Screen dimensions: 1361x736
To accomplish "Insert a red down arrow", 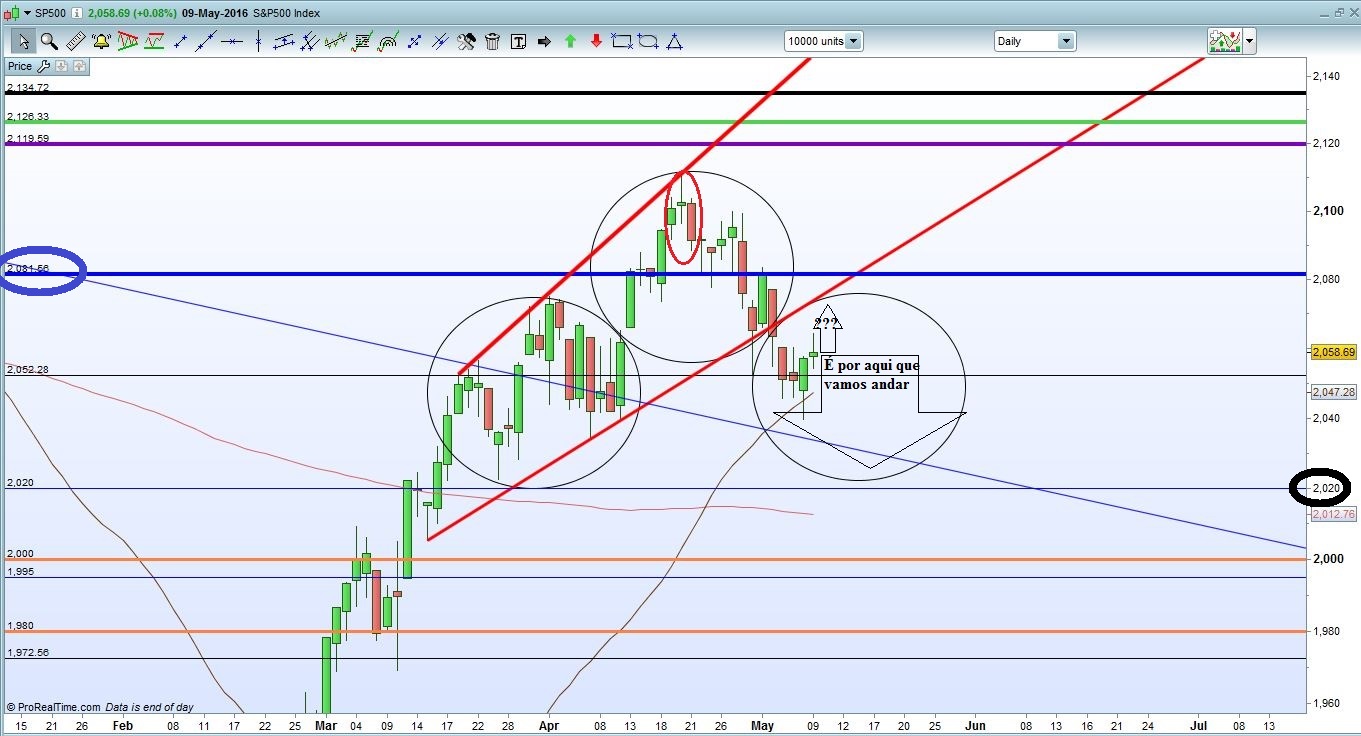I will point(596,41).
